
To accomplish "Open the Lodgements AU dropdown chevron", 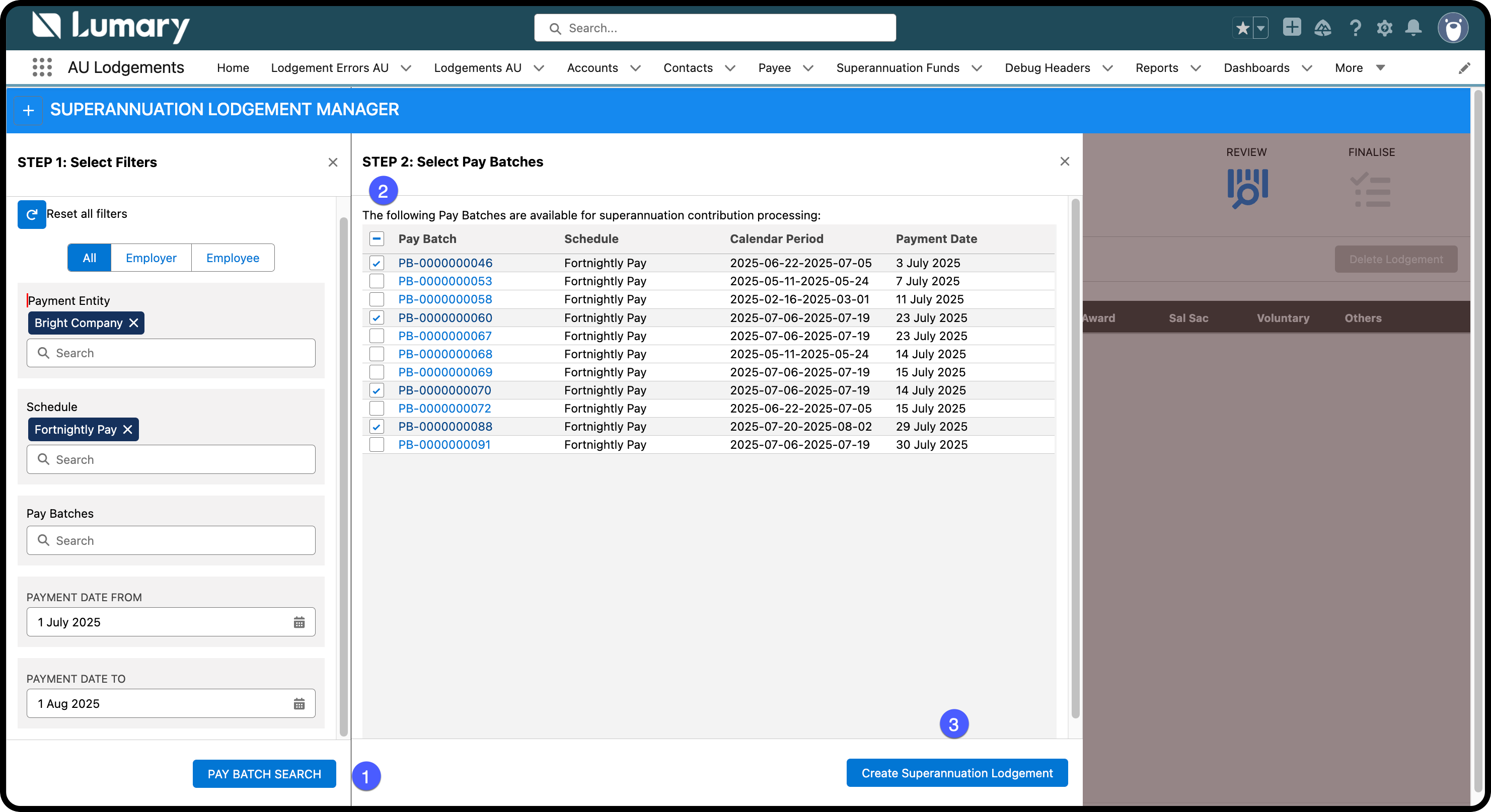I will pos(539,68).
